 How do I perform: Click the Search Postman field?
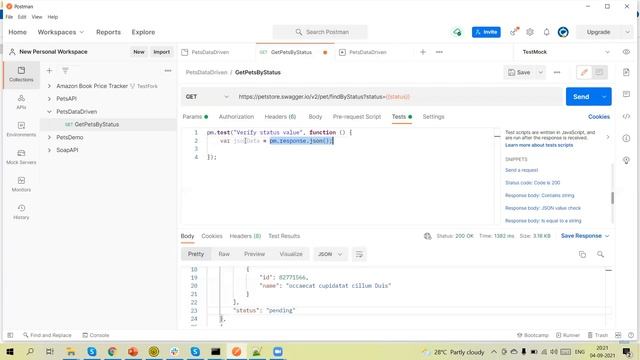point(320,32)
